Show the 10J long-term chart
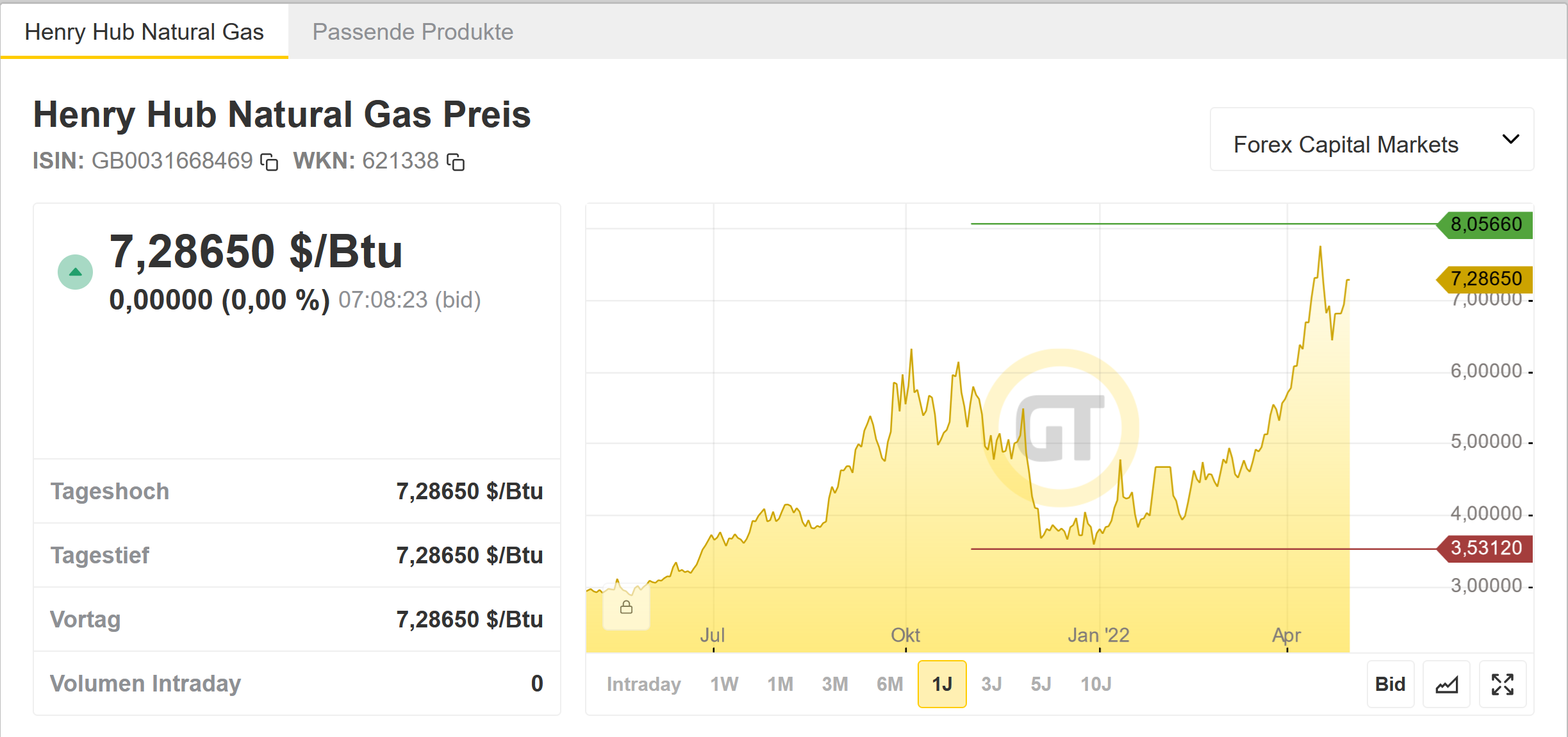The width and height of the screenshot is (1568, 737). (1096, 684)
